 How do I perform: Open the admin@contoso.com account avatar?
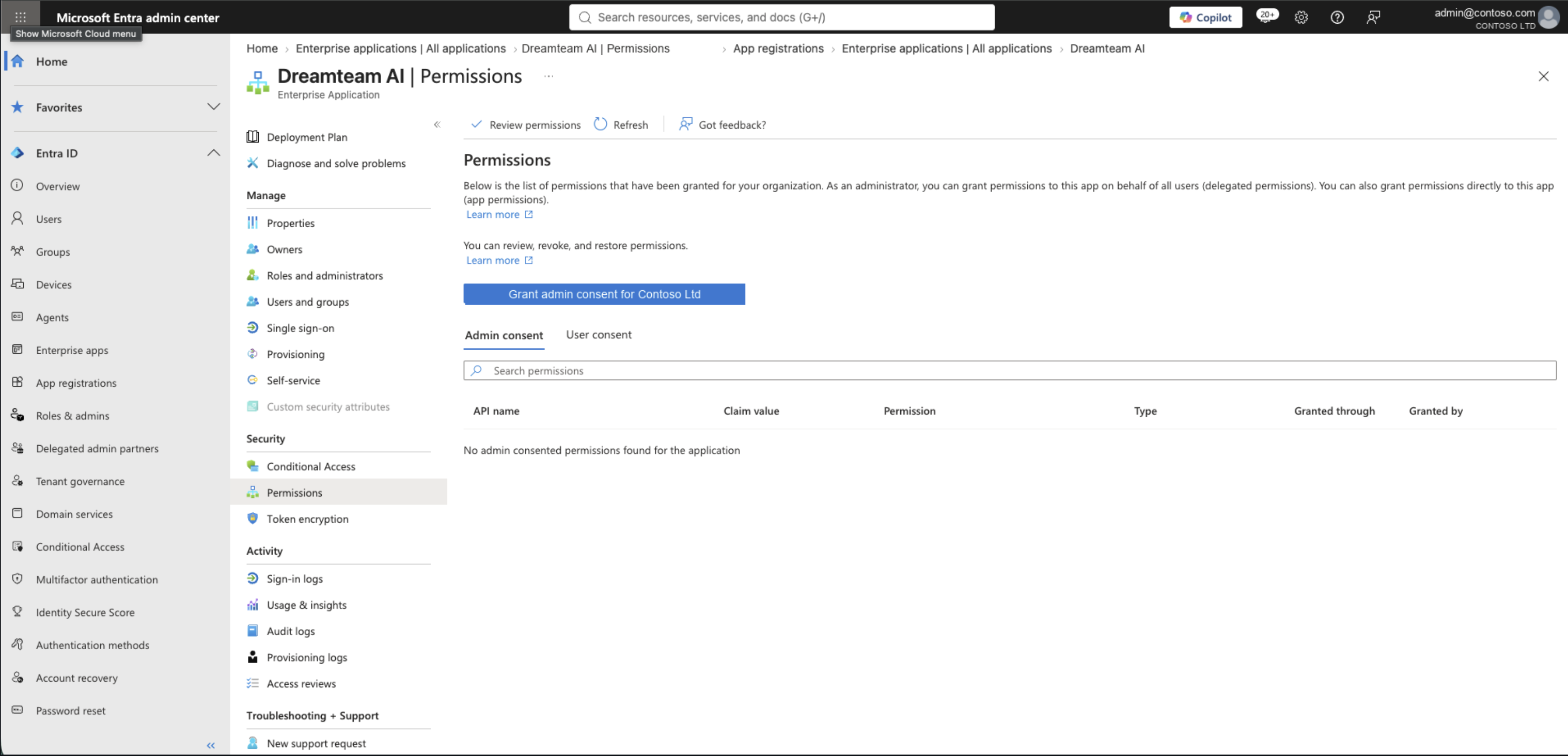pos(1548,17)
